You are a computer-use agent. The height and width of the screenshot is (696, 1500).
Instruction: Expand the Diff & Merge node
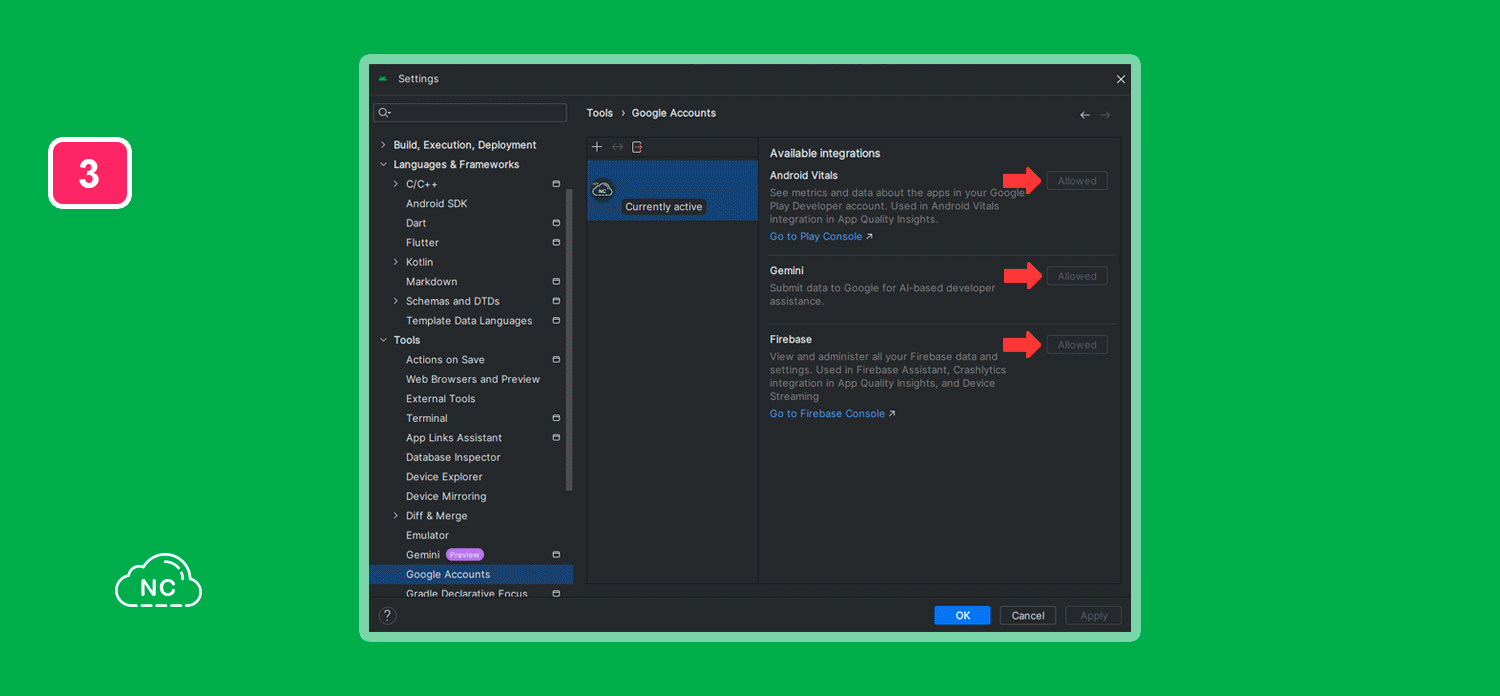[395, 516]
